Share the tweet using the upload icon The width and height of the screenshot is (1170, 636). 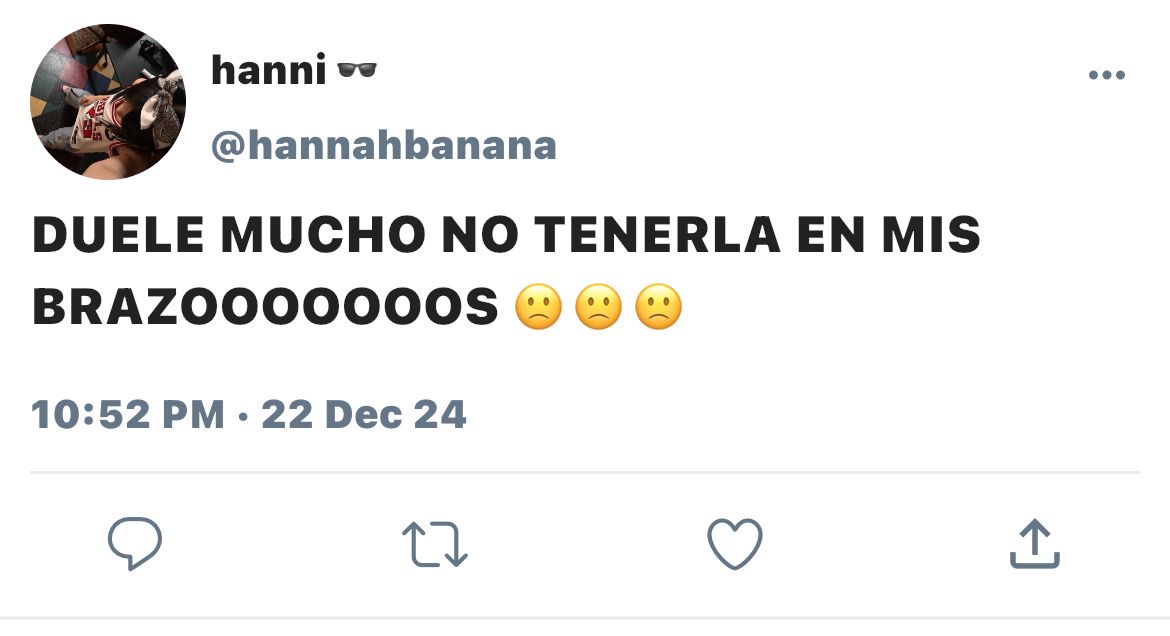[1035, 544]
